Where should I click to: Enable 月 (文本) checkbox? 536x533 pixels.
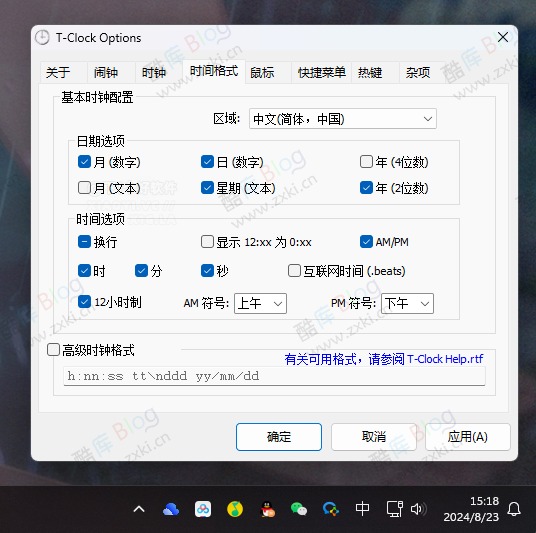[x=84, y=187]
